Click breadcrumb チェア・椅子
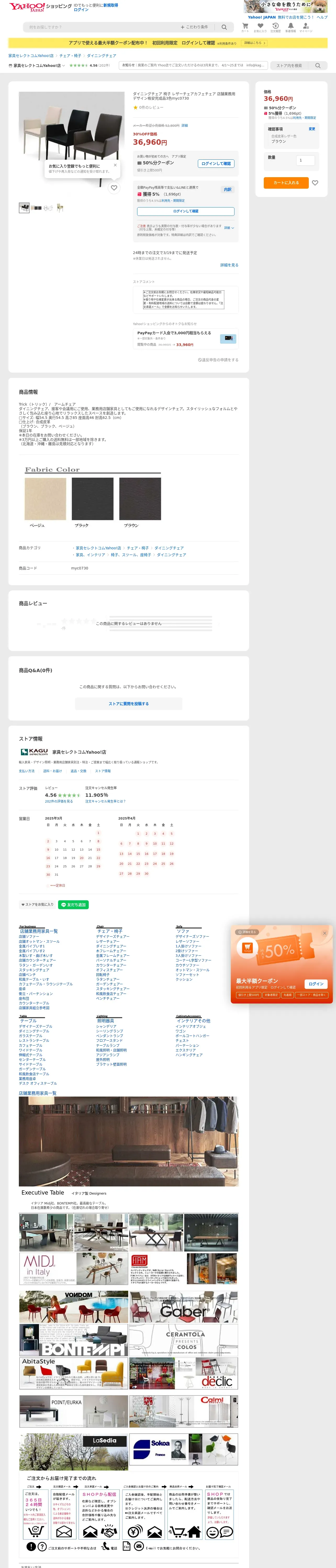The width and height of the screenshot is (336, 1568). click(x=70, y=55)
